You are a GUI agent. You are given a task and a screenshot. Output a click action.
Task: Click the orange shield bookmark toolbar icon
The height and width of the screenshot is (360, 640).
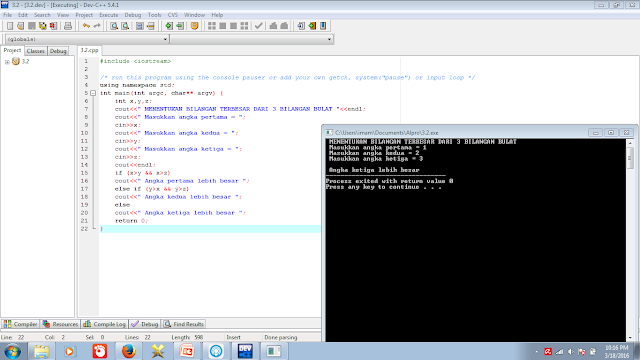[194, 26]
